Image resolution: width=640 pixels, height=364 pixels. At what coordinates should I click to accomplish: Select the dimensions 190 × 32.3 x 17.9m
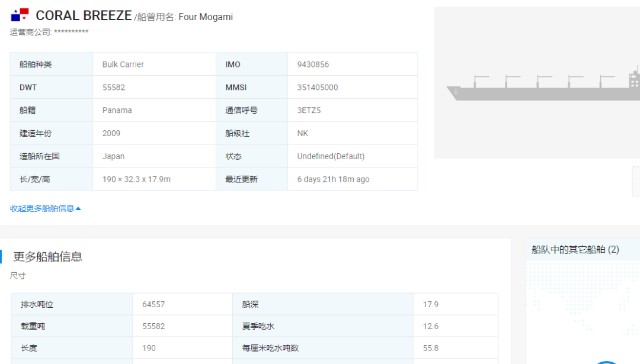click(136, 179)
